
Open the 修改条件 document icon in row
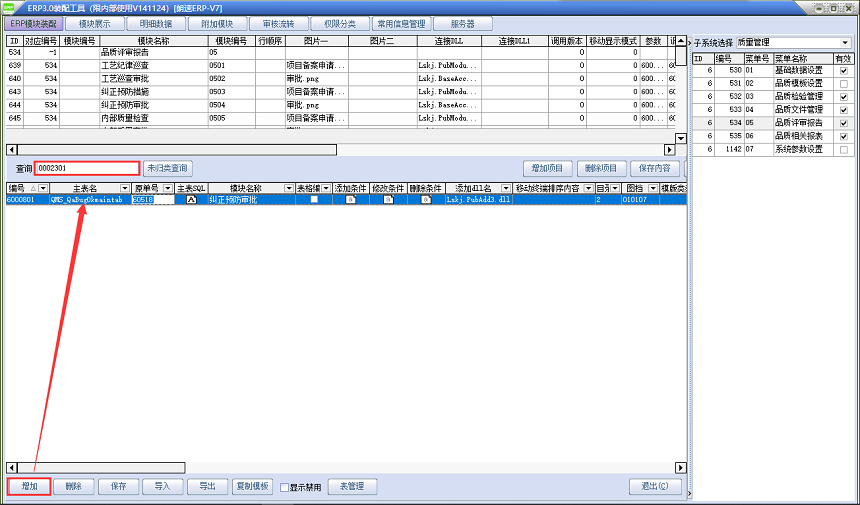click(388, 200)
